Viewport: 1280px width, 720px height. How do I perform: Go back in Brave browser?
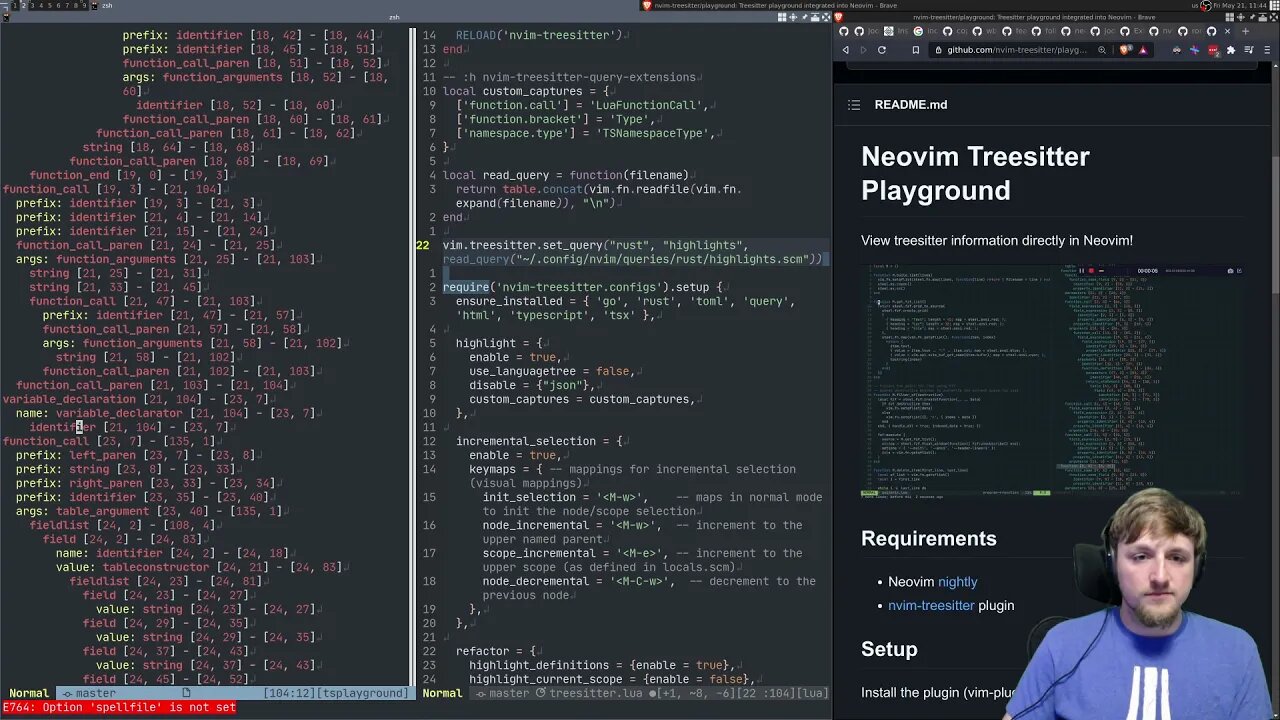tap(845, 50)
